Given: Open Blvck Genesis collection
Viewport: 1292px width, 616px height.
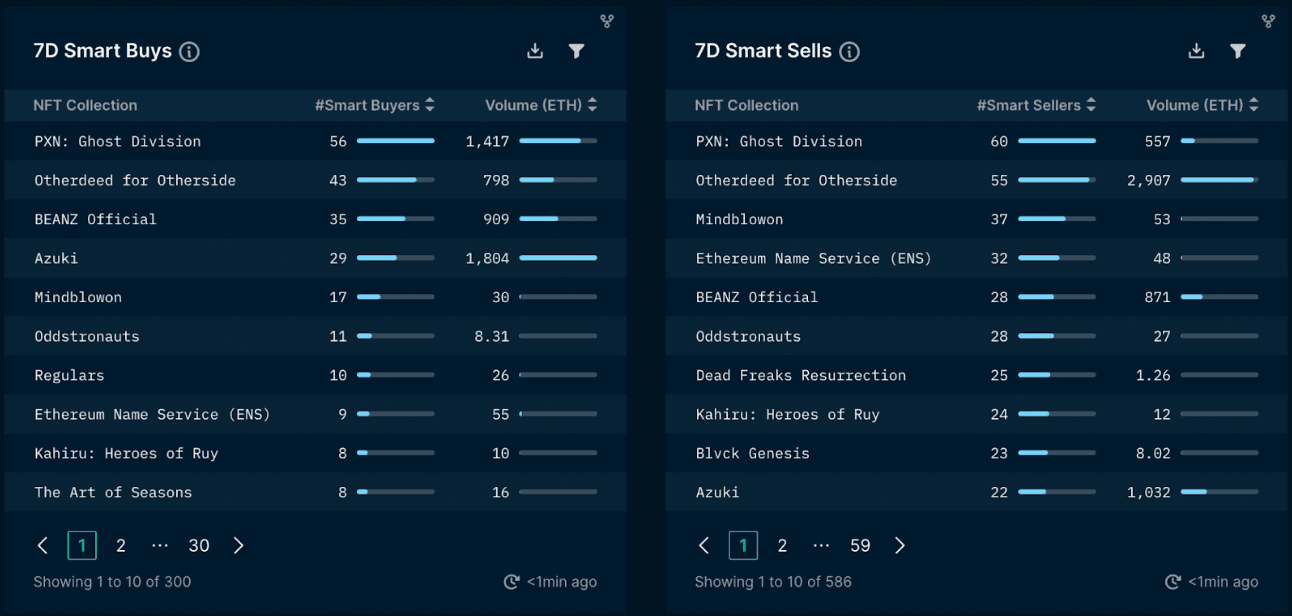Looking at the screenshot, I should click(x=753, y=453).
